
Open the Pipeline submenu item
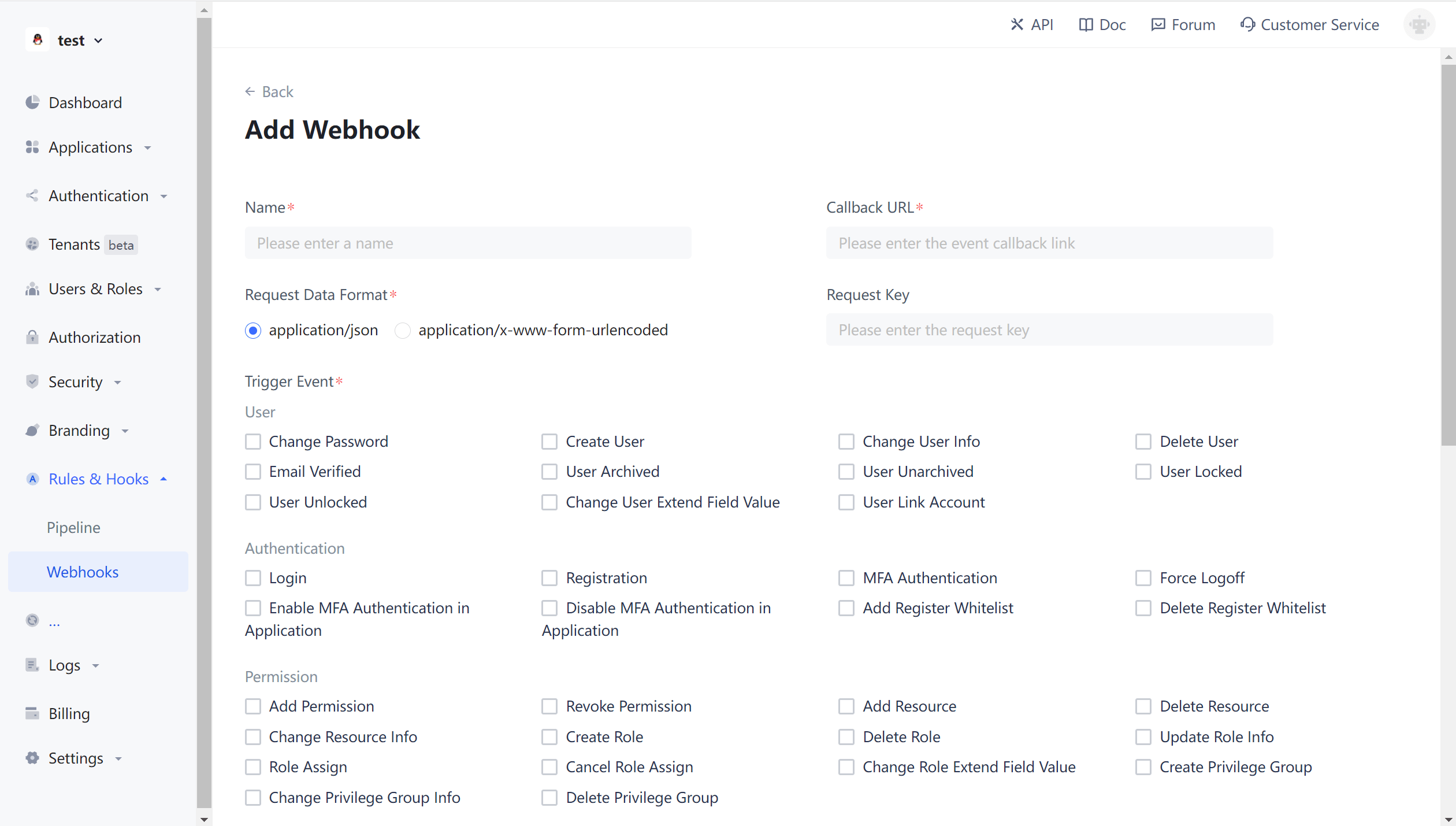[73, 527]
